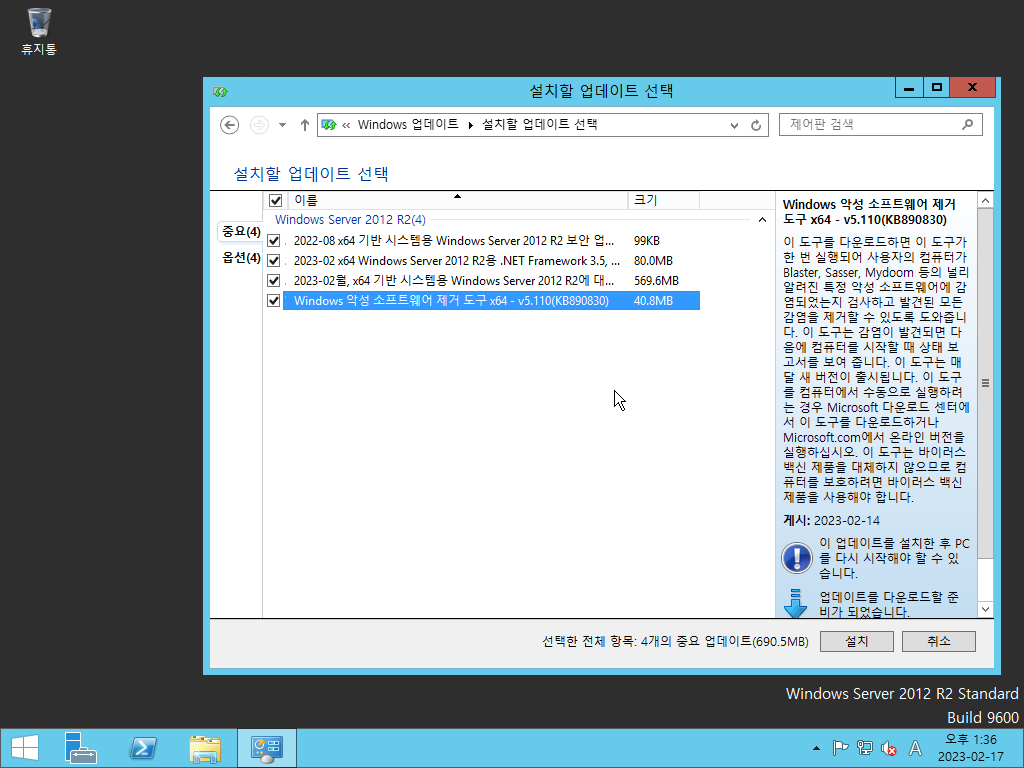The image size is (1024, 768).
Task: Select the 2023-02 x64 .NET Framework 3.5 row
Action: tap(491, 261)
